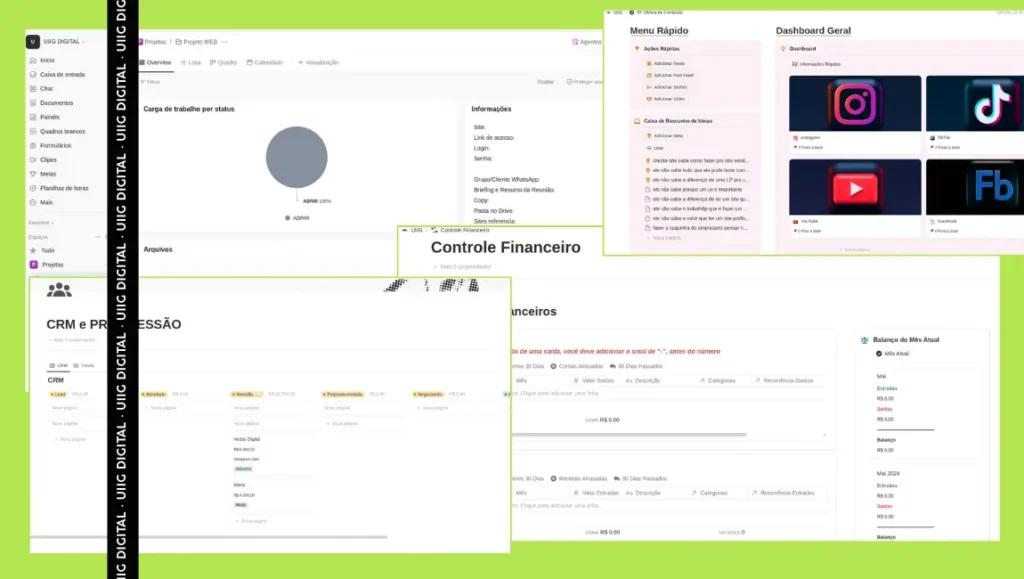
Task: Open Planilhas de horas in the sidebar
Action: tap(59, 189)
